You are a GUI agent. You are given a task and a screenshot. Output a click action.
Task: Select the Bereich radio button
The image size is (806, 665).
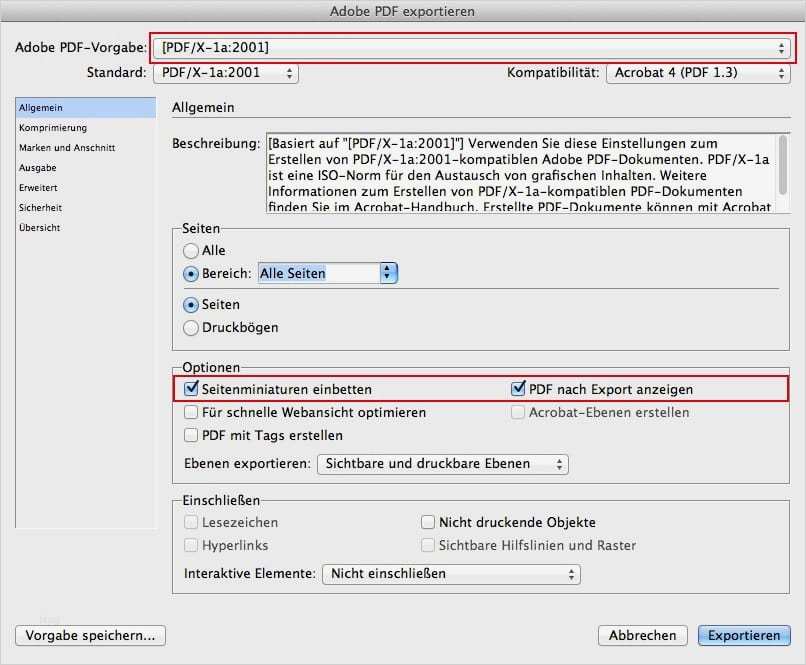191,274
